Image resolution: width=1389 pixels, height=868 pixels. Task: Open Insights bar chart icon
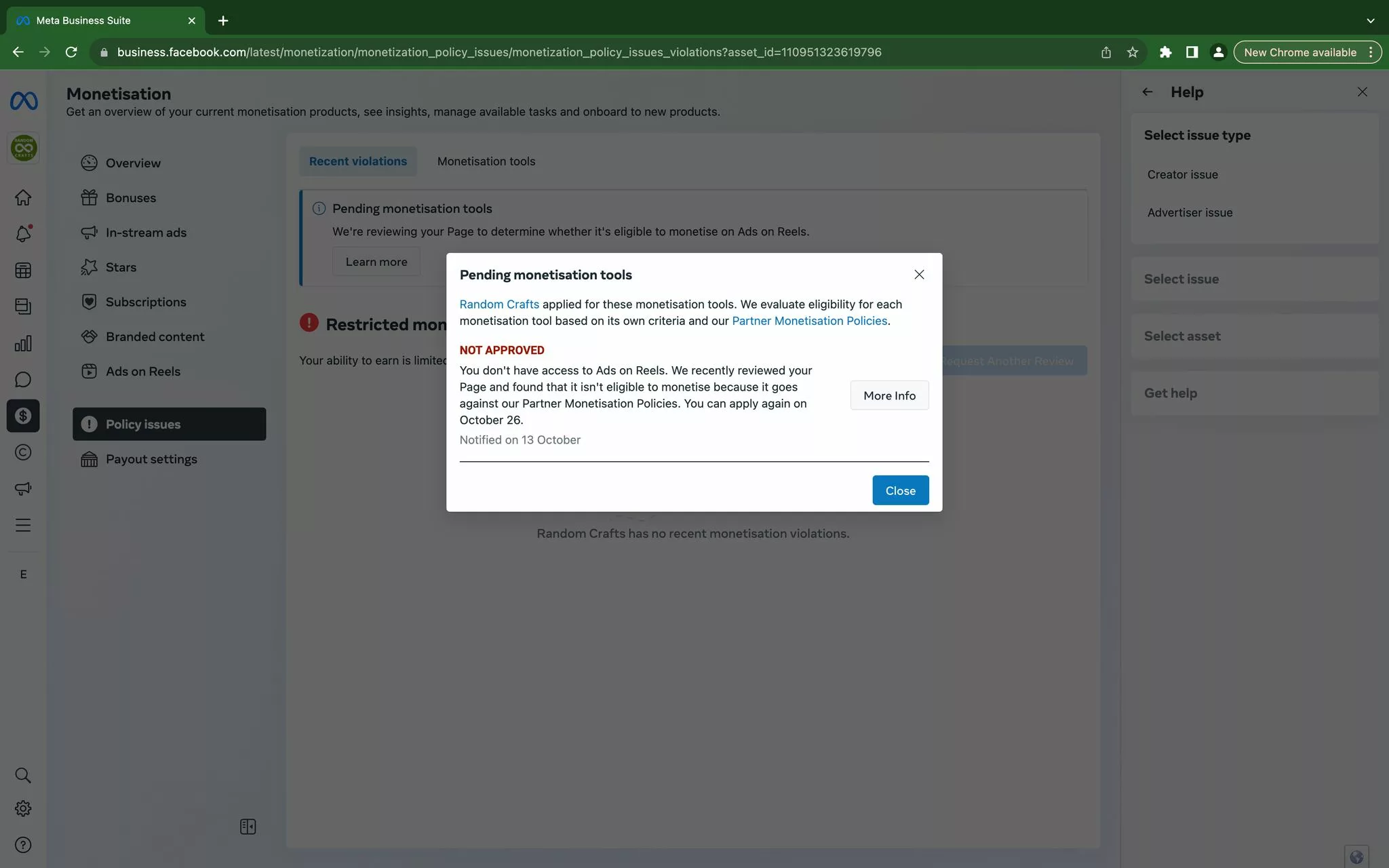pyautogui.click(x=23, y=343)
